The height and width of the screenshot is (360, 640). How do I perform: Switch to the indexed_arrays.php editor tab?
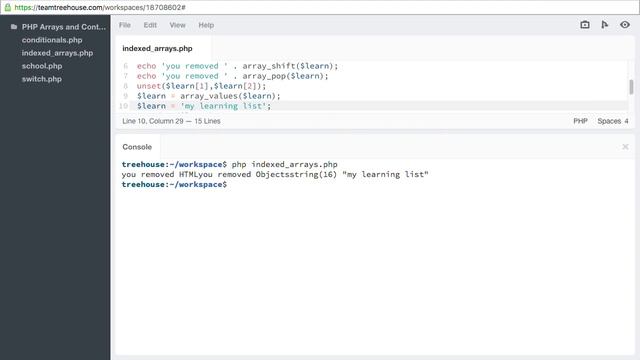pos(157,49)
